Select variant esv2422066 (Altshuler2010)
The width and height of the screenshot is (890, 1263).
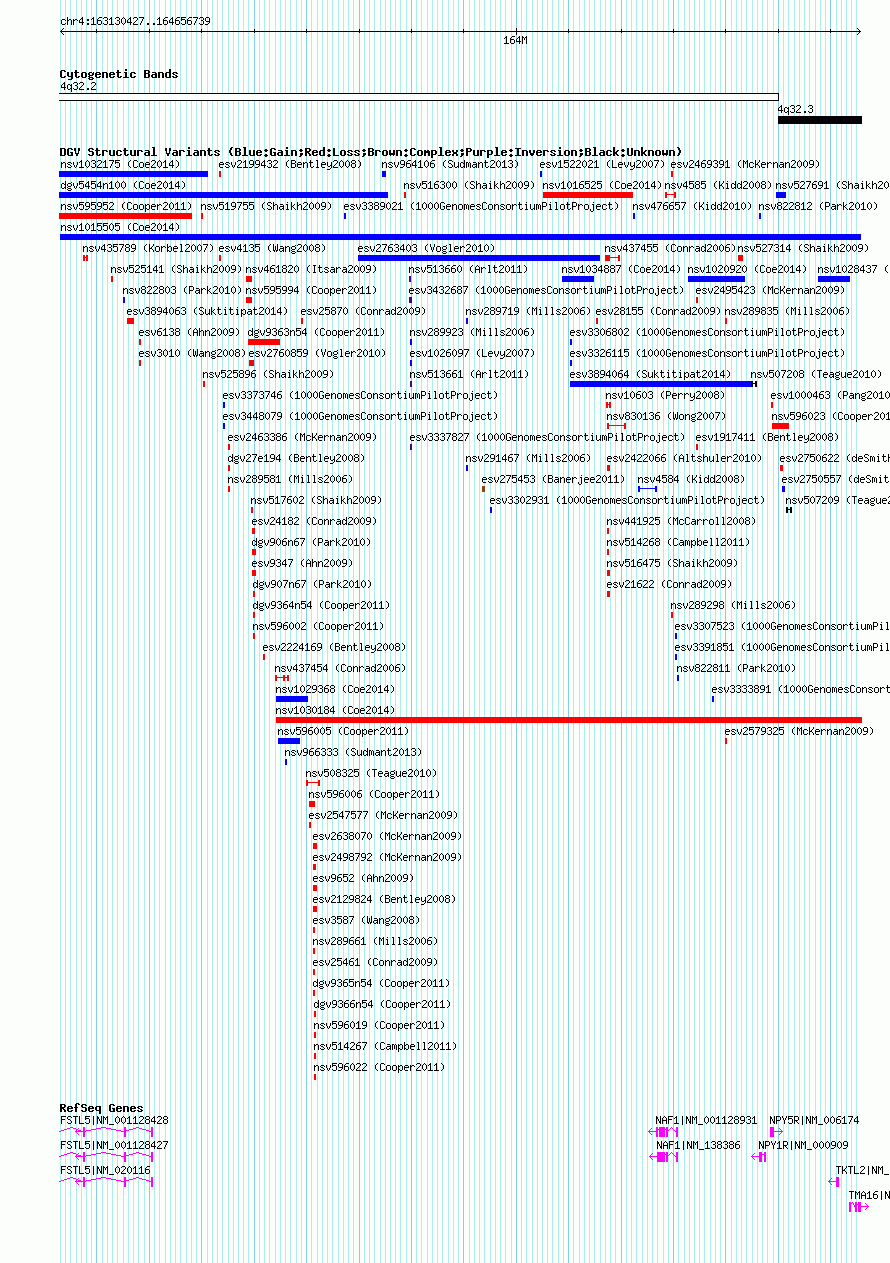[684, 458]
